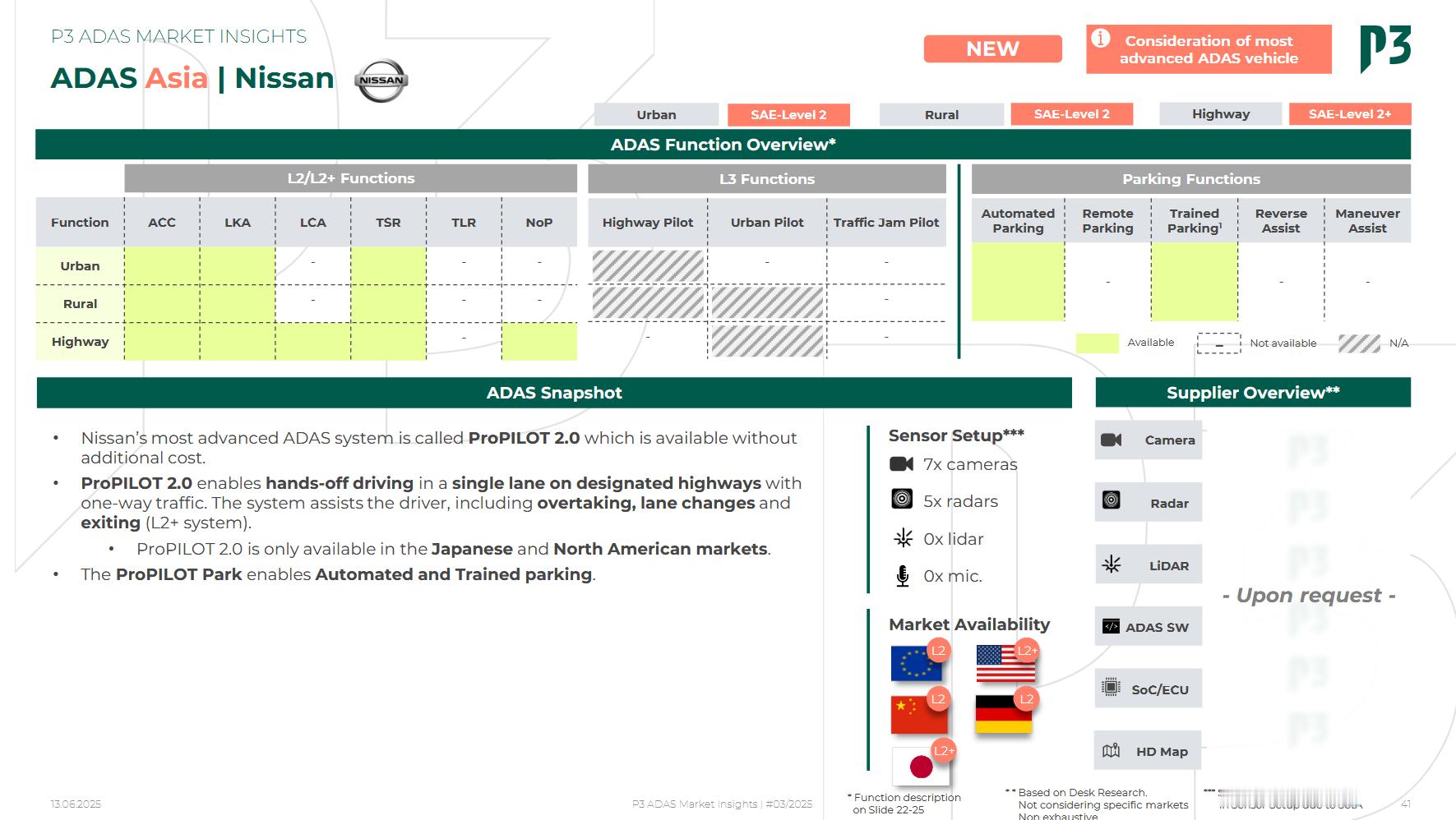This screenshot has width=1456, height=820.
Task: Click the Urban Pilot column header
Action: (x=767, y=222)
